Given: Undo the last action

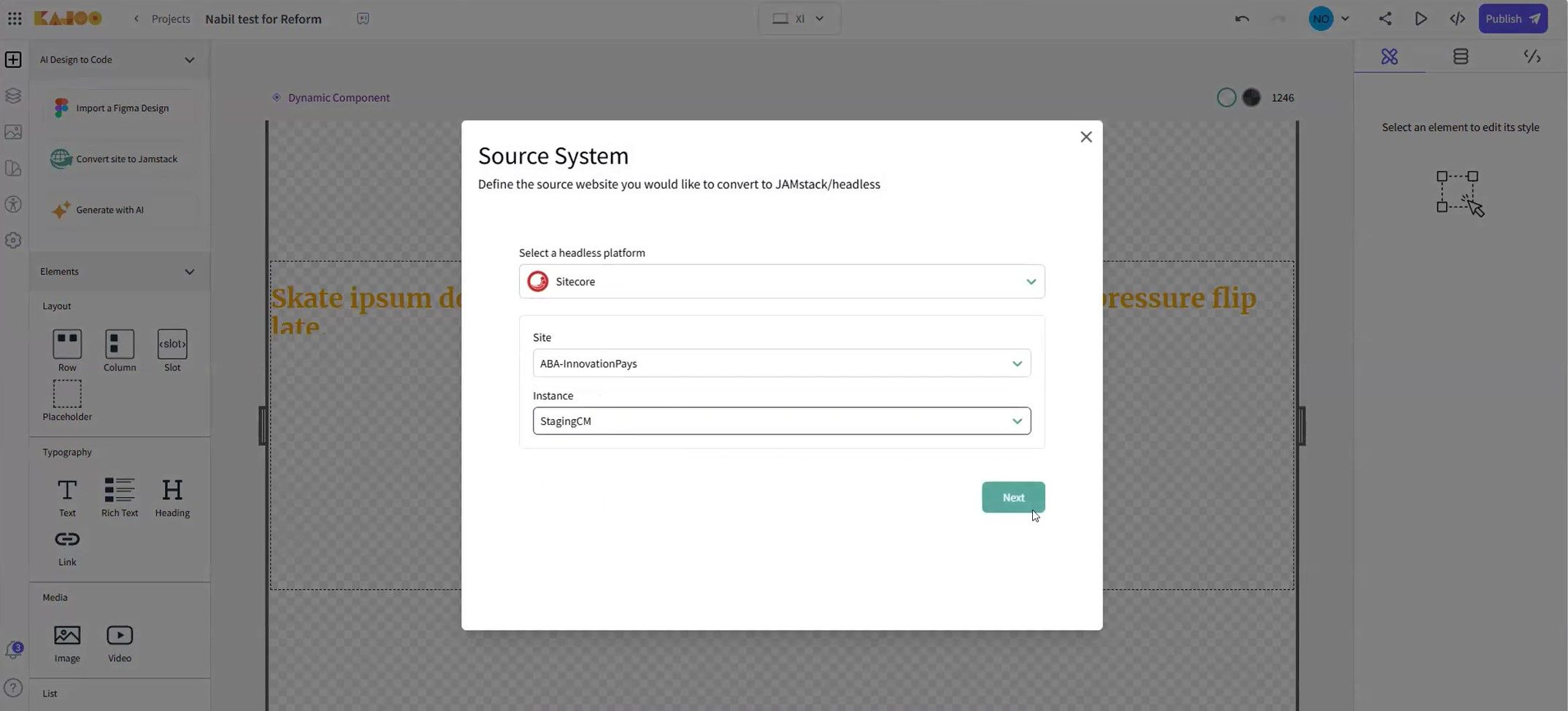Looking at the screenshot, I should [x=1242, y=19].
